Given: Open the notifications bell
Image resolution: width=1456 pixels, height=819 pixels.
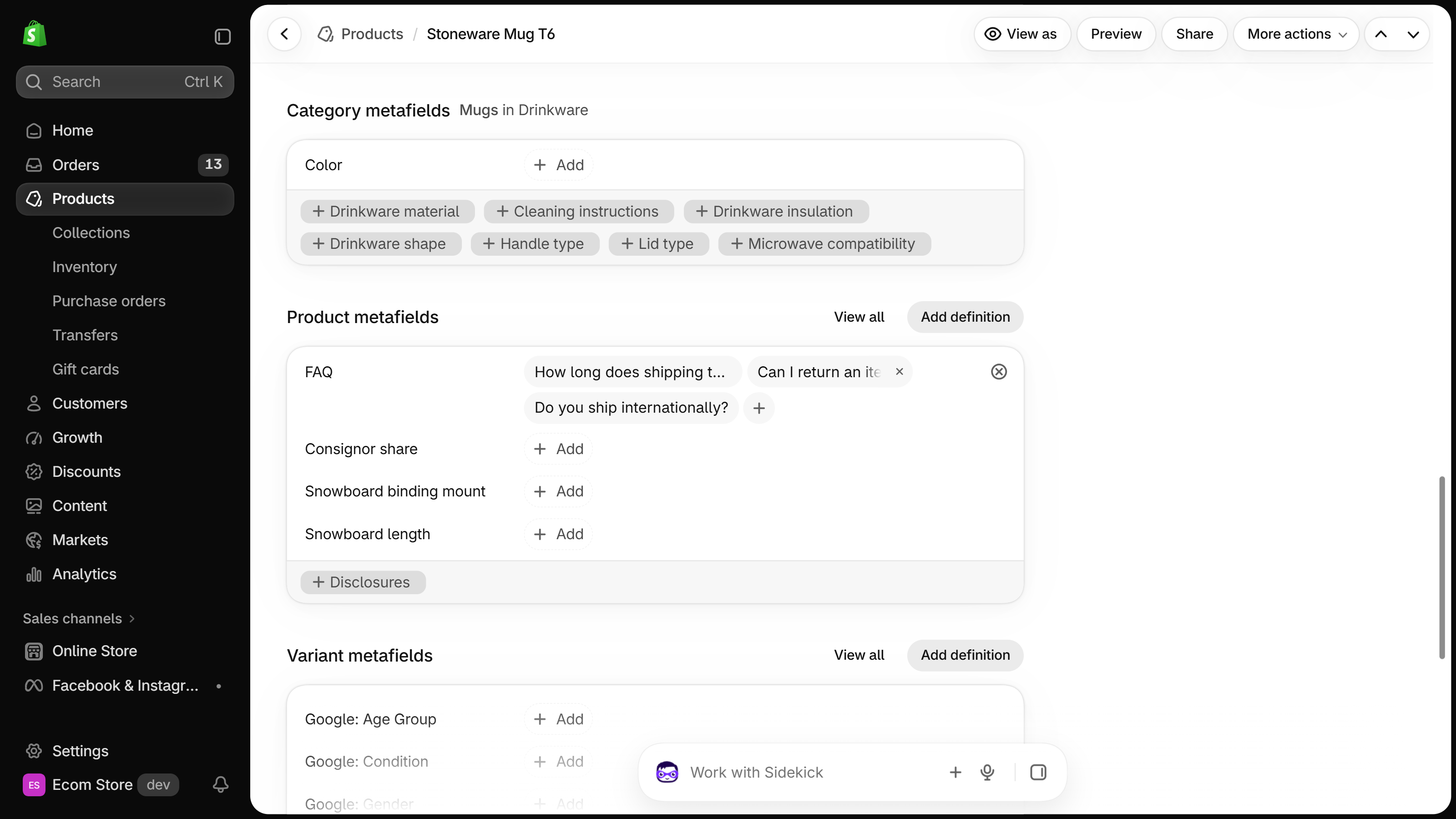Looking at the screenshot, I should click(x=220, y=784).
